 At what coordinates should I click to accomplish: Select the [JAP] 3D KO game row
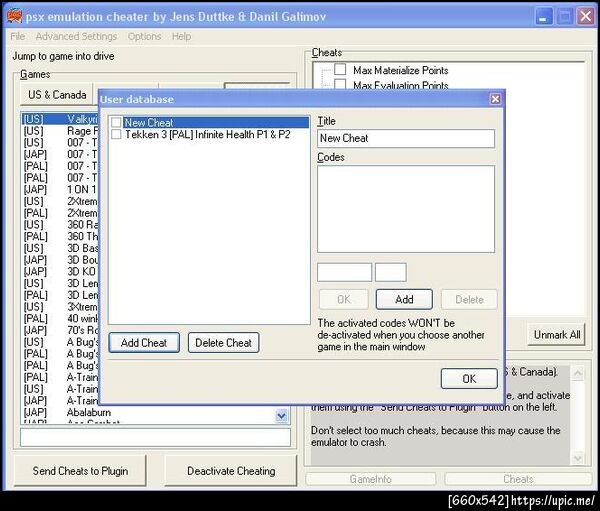(60, 271)
